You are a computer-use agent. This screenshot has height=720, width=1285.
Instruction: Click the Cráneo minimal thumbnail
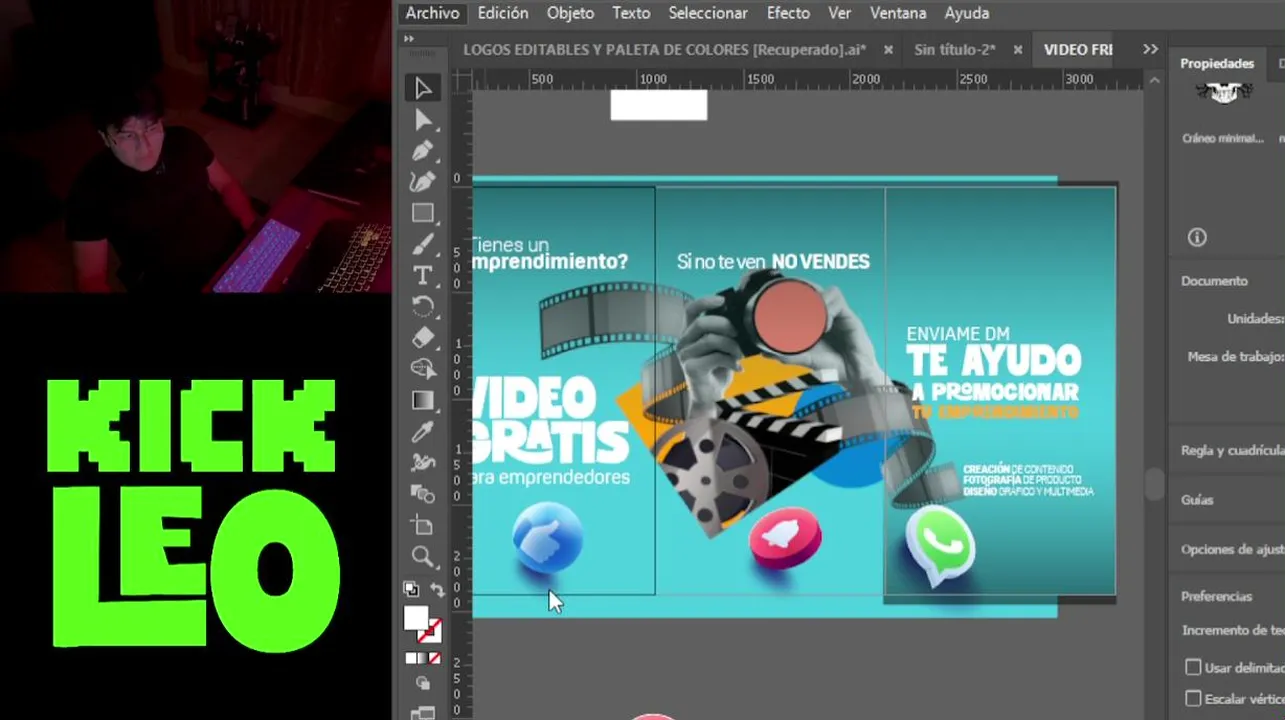coord(1224,94)
